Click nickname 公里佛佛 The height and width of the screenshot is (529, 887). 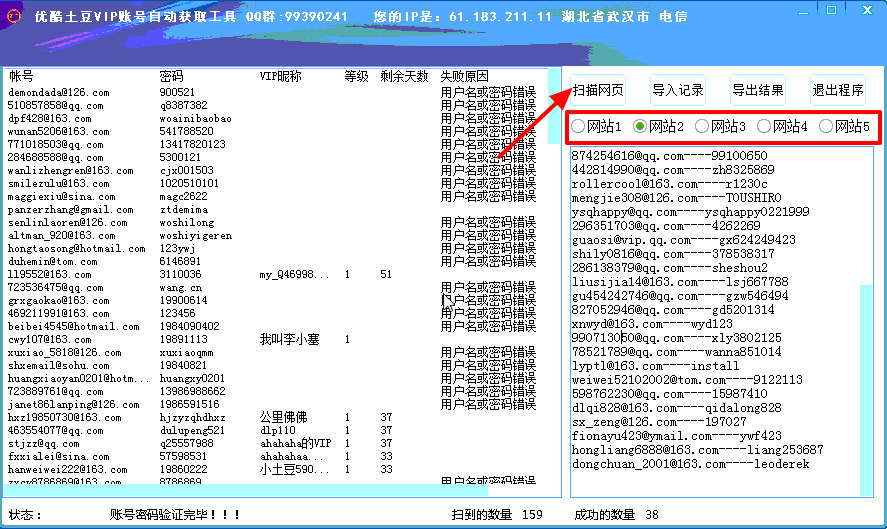click(x=283, y=418)
